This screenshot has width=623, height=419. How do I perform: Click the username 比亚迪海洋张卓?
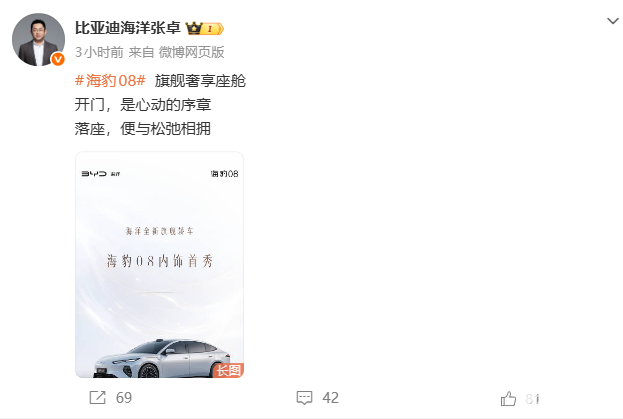[128, 28]
